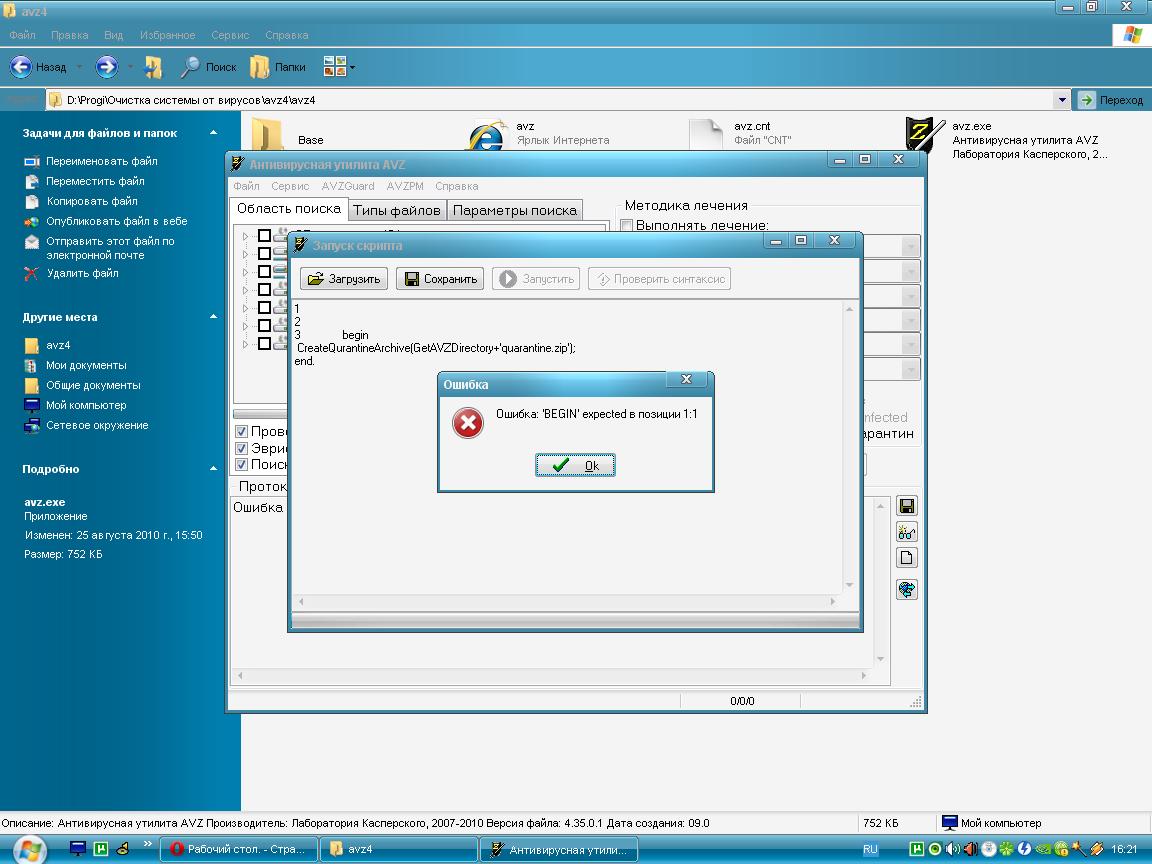Click the blank page clear-log icon in AVZ
The width and height of the screenshot is (1152, 864).
pos(907,558)
